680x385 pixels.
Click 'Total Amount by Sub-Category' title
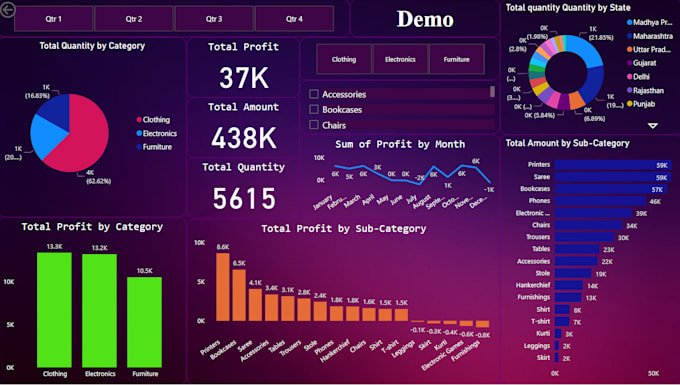[x=567, y=143]
